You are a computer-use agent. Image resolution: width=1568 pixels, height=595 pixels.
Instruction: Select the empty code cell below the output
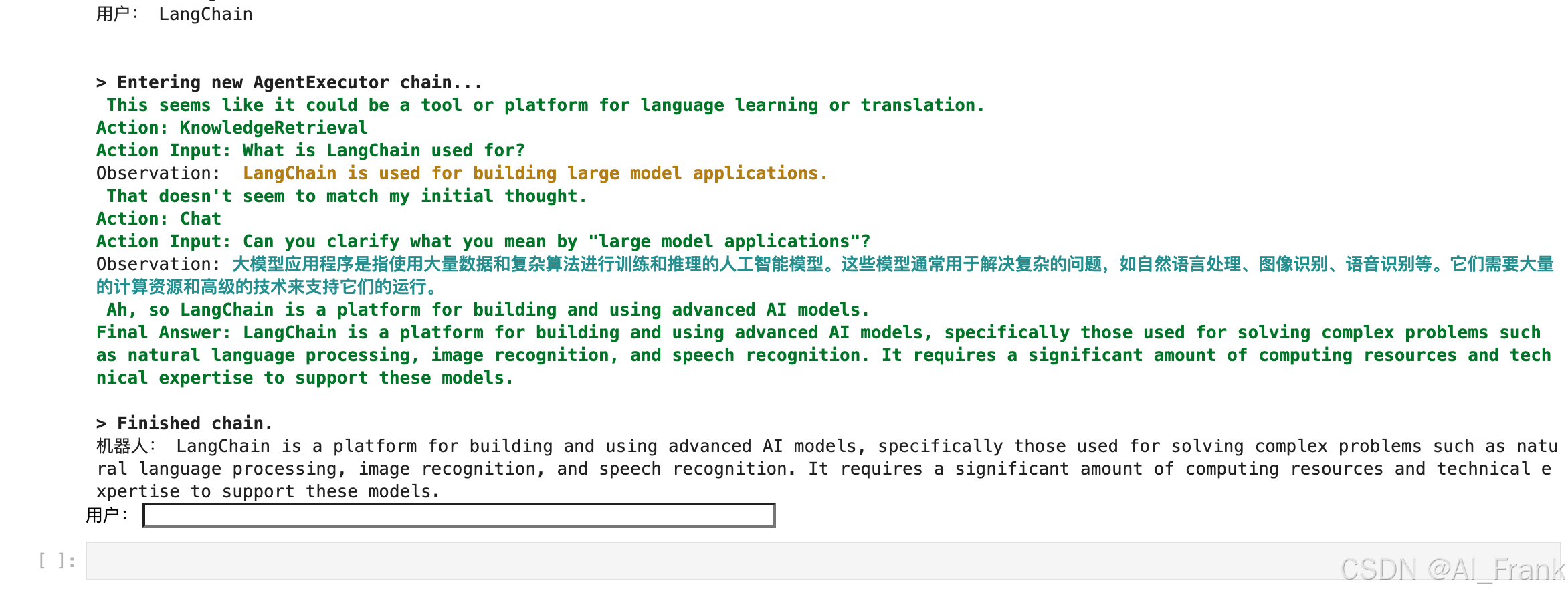click(x=823, y=561)
